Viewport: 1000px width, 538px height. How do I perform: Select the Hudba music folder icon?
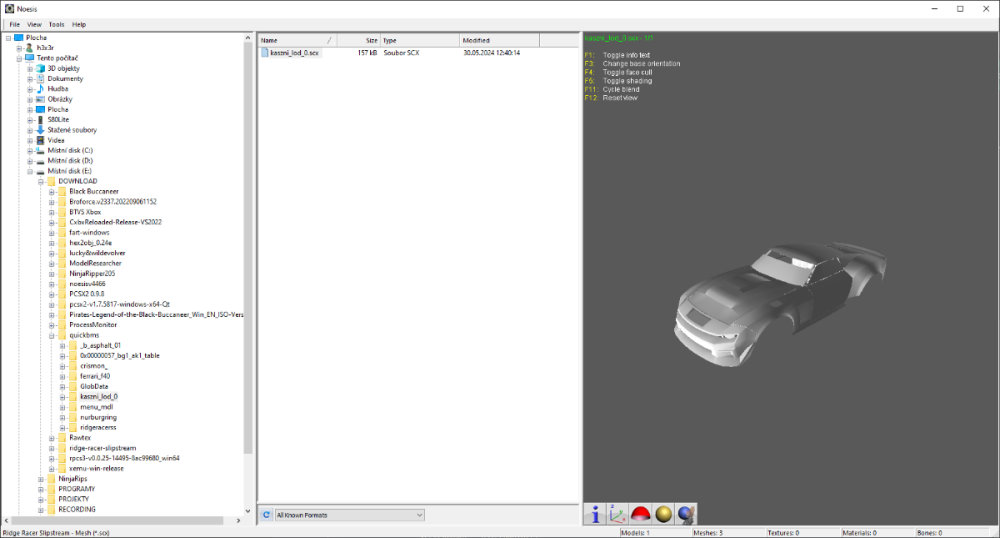40,89
